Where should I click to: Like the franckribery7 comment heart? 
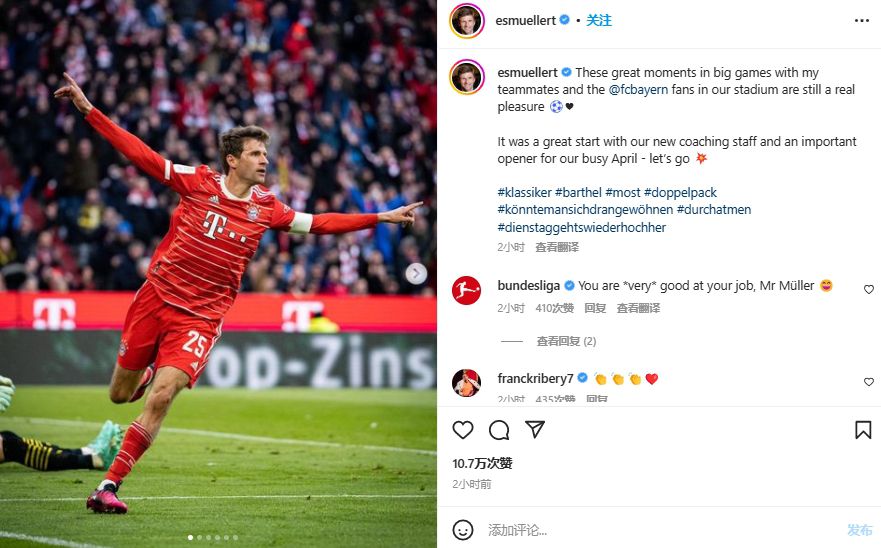tap(869, 382)
